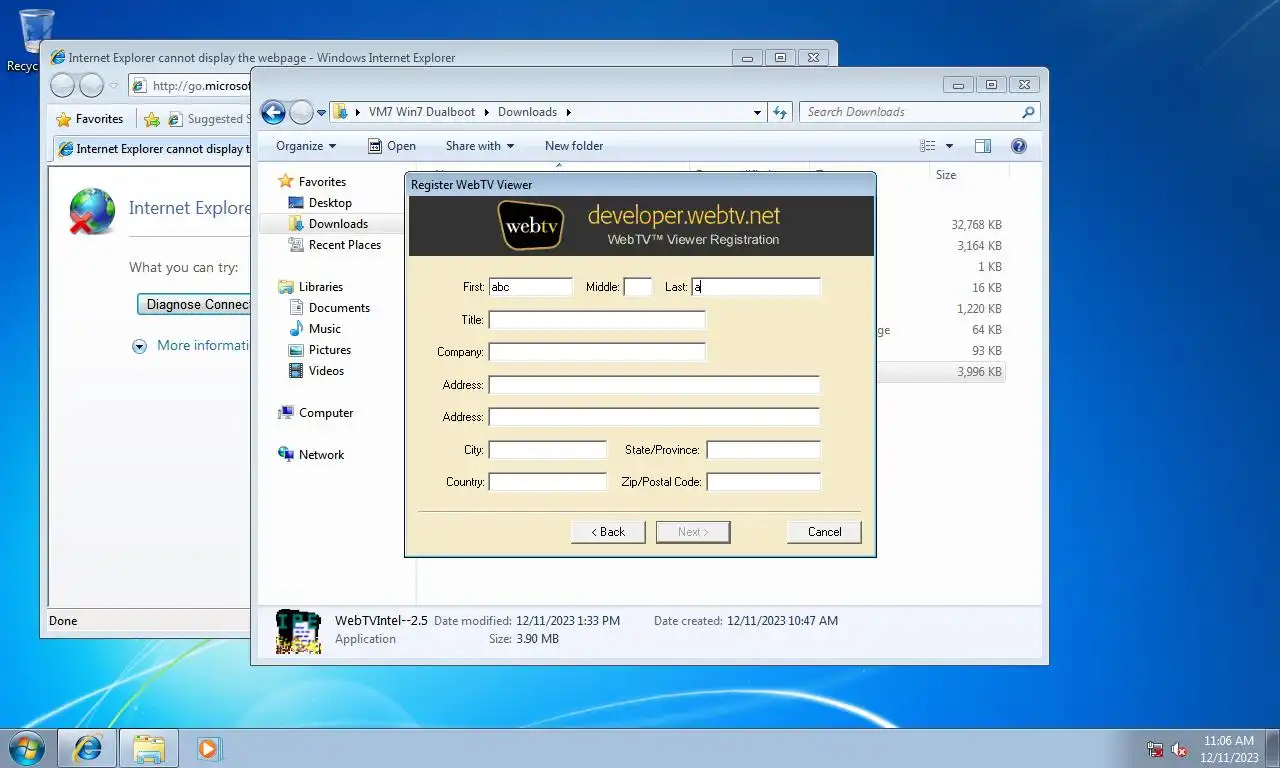This screenshot has height=768, width=1280.
Task: Go forward in Explorer window
Action: (x=301, y=112)
